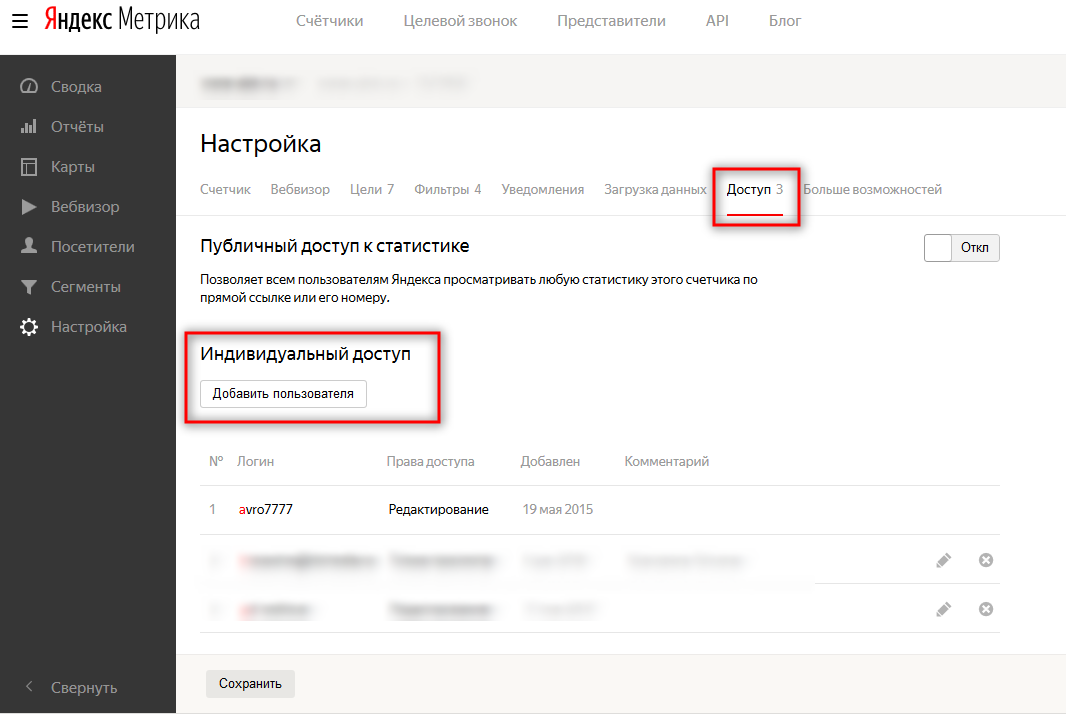Edit second user row with pencil icon
This screenshot has height=718, width=1066.
944,560
